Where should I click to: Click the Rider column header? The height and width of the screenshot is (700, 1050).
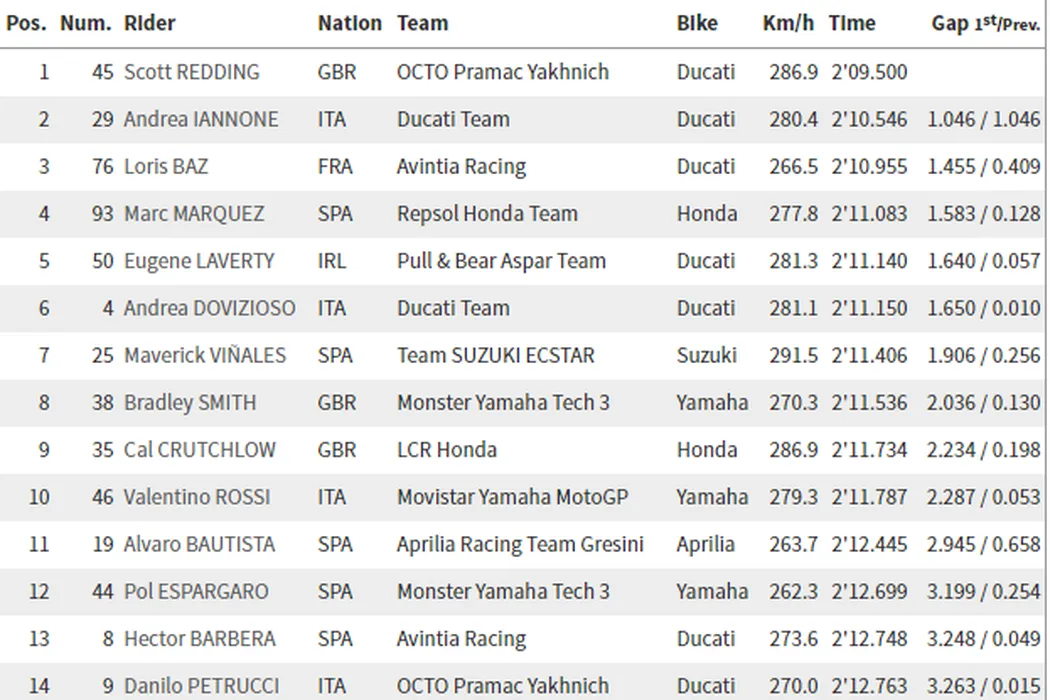point(149,23)
